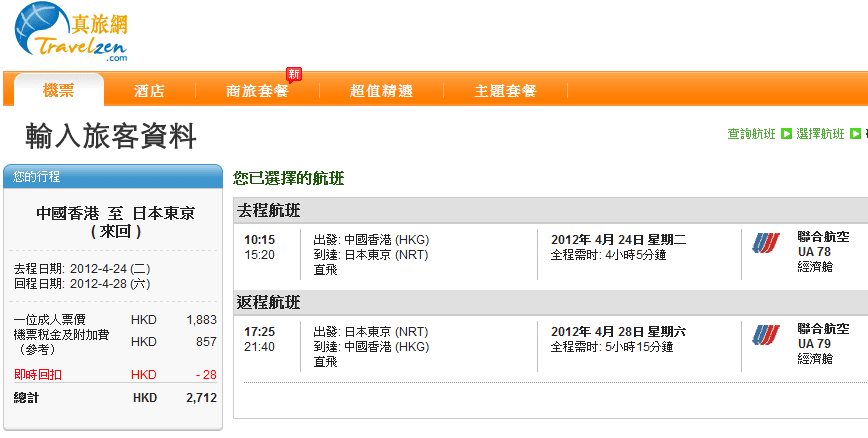Image resolution: width=868 pixels, height=438 pixels.
Task: Click the United Airlines logo for flight UA 79
Action: tap(766, 335)
